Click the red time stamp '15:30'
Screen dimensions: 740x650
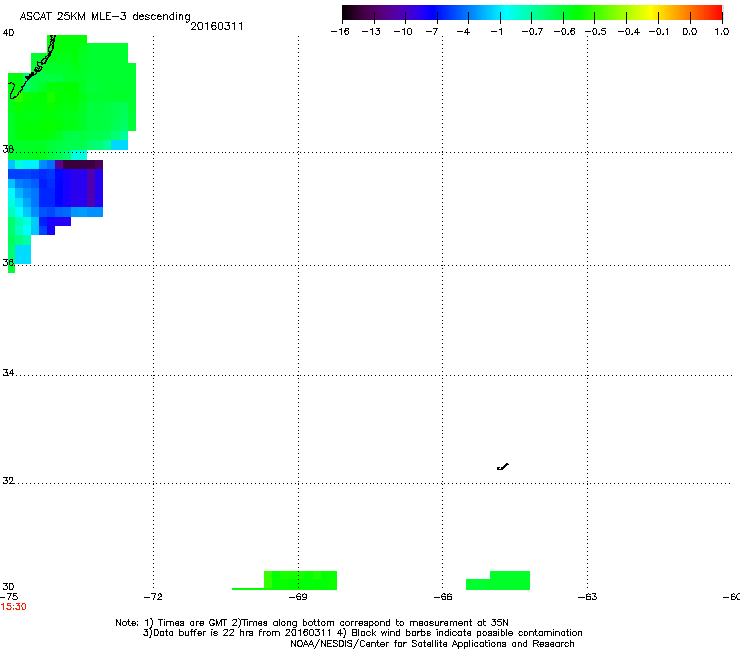14,607
